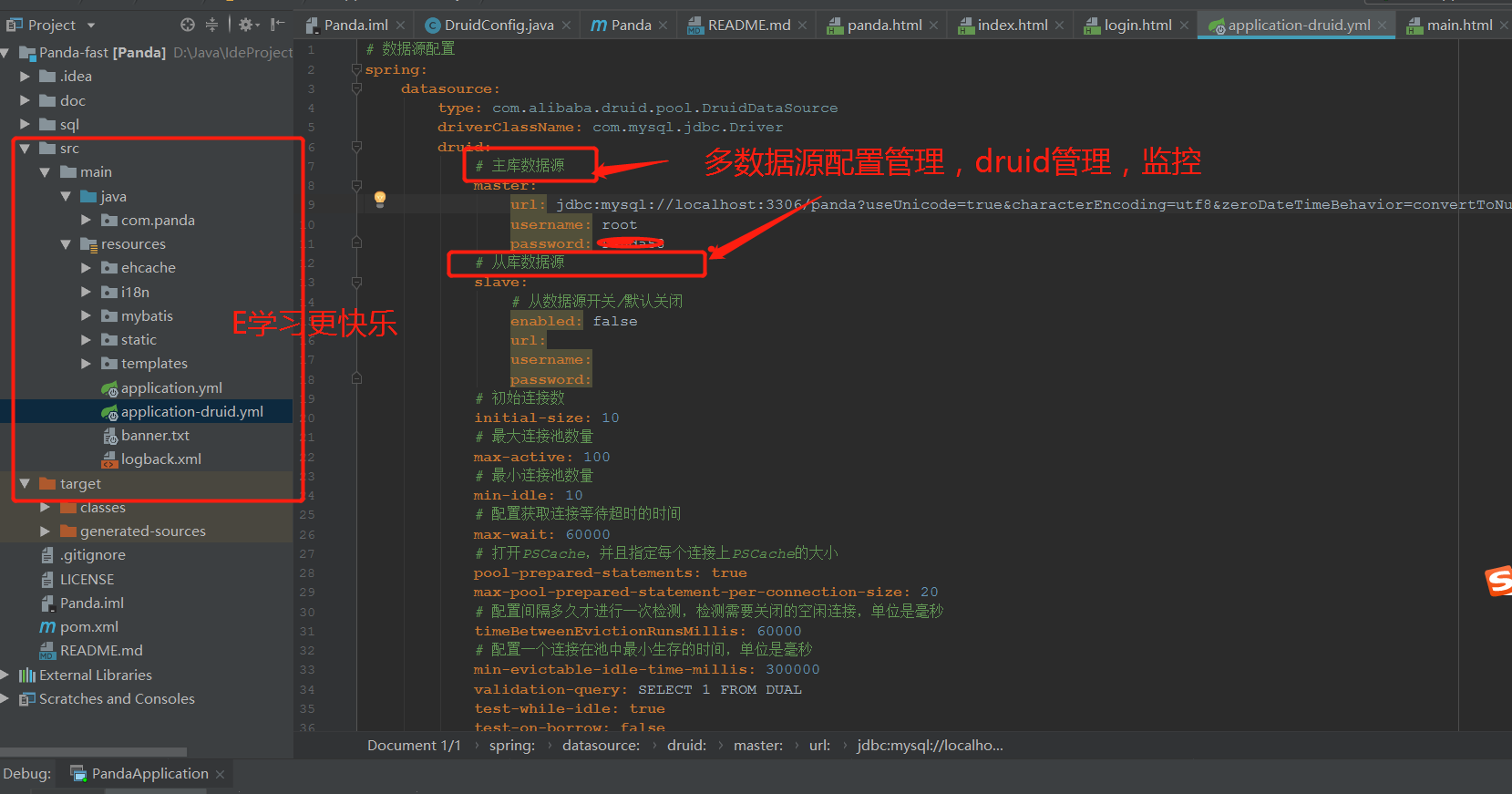Collapse the target folder arrow
Viewport: 1512px width, 794px height.
[x=25, y=484]
